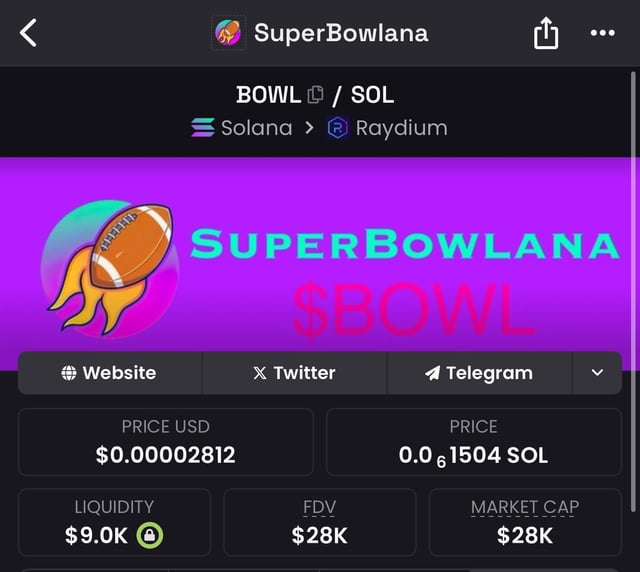Screen dimensions: 640x572
Task: Tap the Raydium DEX logo icon
Action: click(338, 128)
